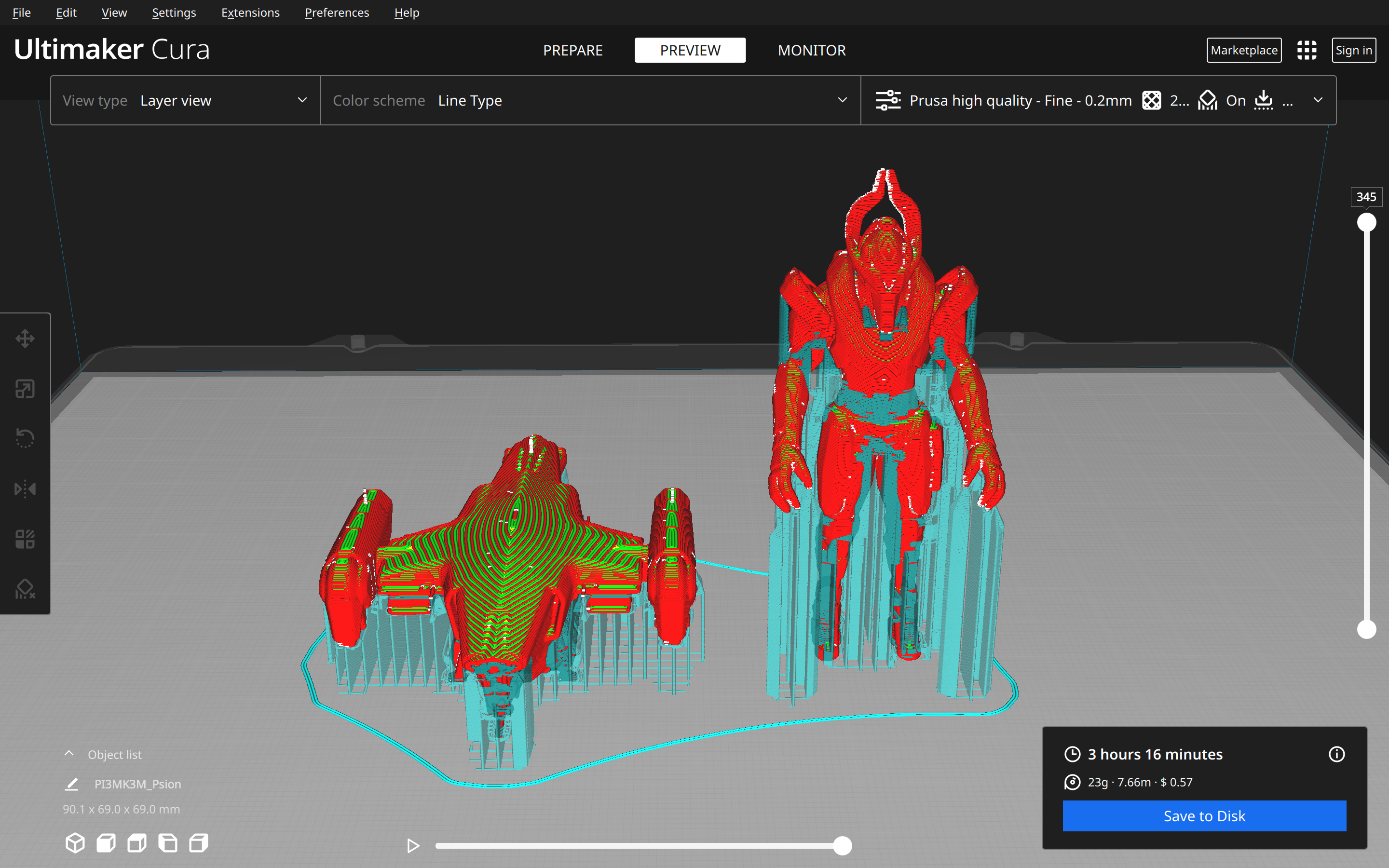Click the lower layer slider handle
Image resolution: width=1389 pixels, height=868 pixels.
tap(1366, 629)
